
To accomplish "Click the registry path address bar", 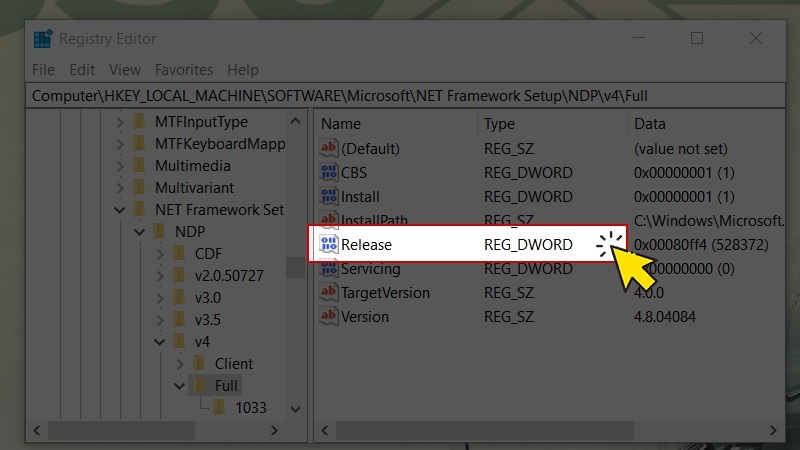I will point(400,96).
